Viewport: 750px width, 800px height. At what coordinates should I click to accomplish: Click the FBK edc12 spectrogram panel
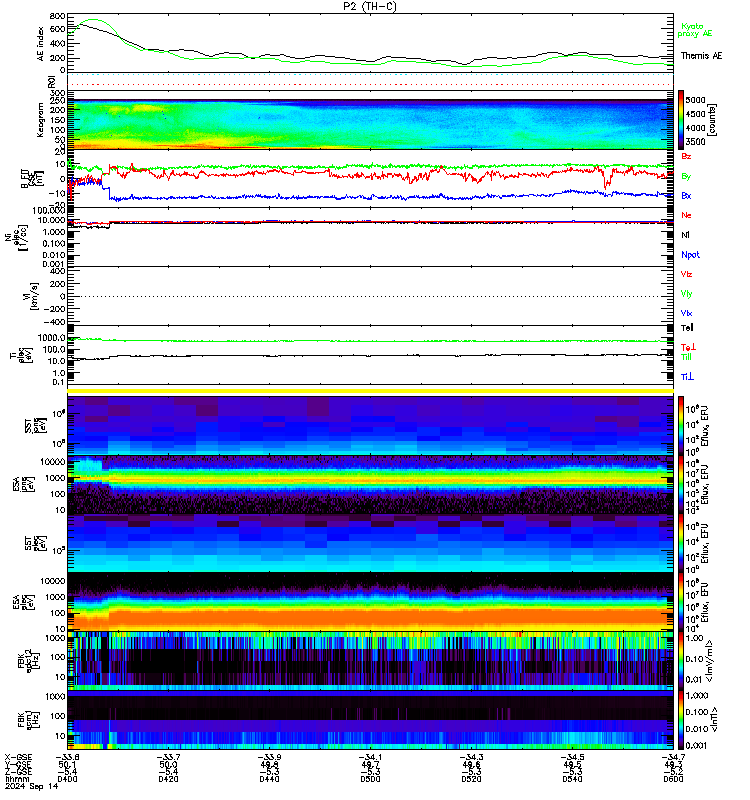pos(370,661)
